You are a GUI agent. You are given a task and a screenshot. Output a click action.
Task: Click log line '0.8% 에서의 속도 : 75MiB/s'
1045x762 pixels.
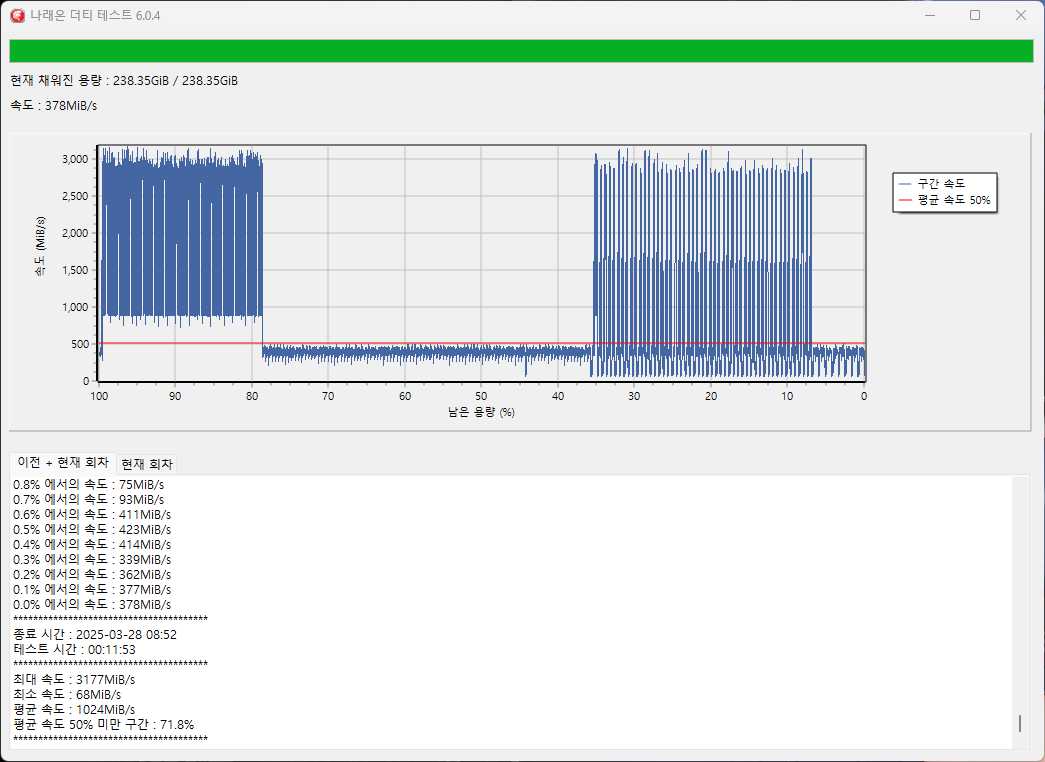(x=89, y=485)
